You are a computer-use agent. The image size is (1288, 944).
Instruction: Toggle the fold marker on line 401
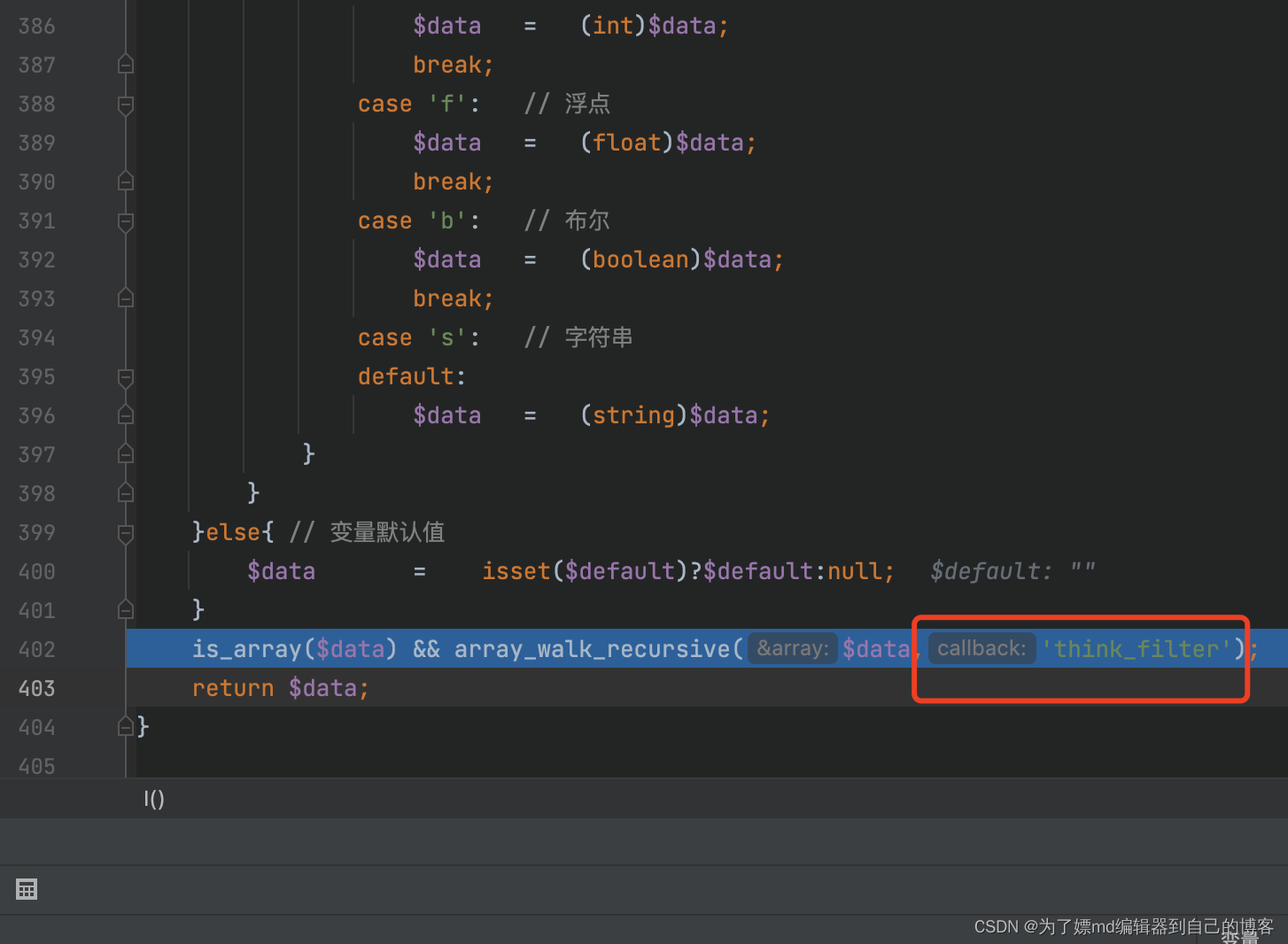[126, 610]
